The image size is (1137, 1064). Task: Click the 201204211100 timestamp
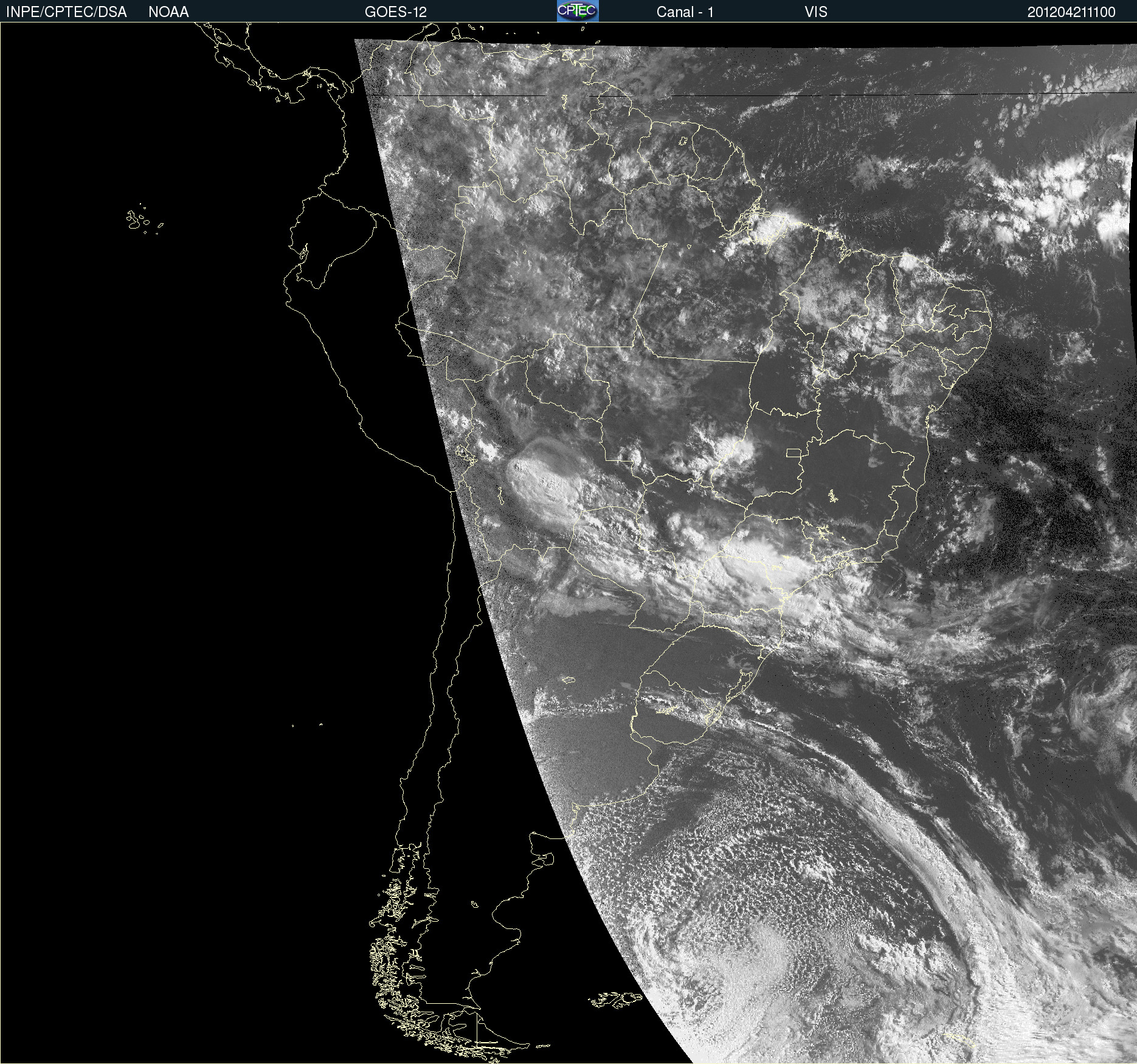[1071, 12]
